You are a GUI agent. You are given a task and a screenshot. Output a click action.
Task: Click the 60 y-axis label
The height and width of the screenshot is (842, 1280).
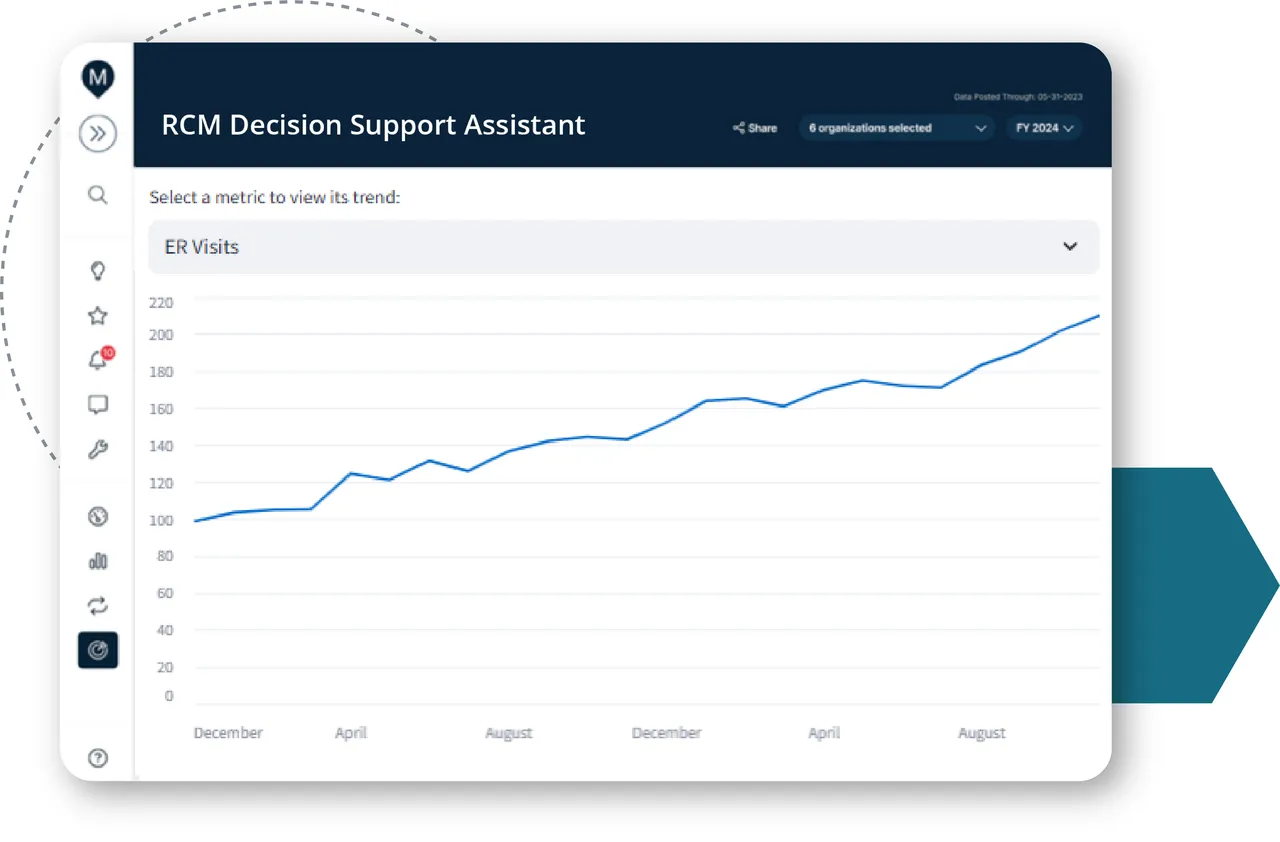pyautogui.click(x=164, y=593)
